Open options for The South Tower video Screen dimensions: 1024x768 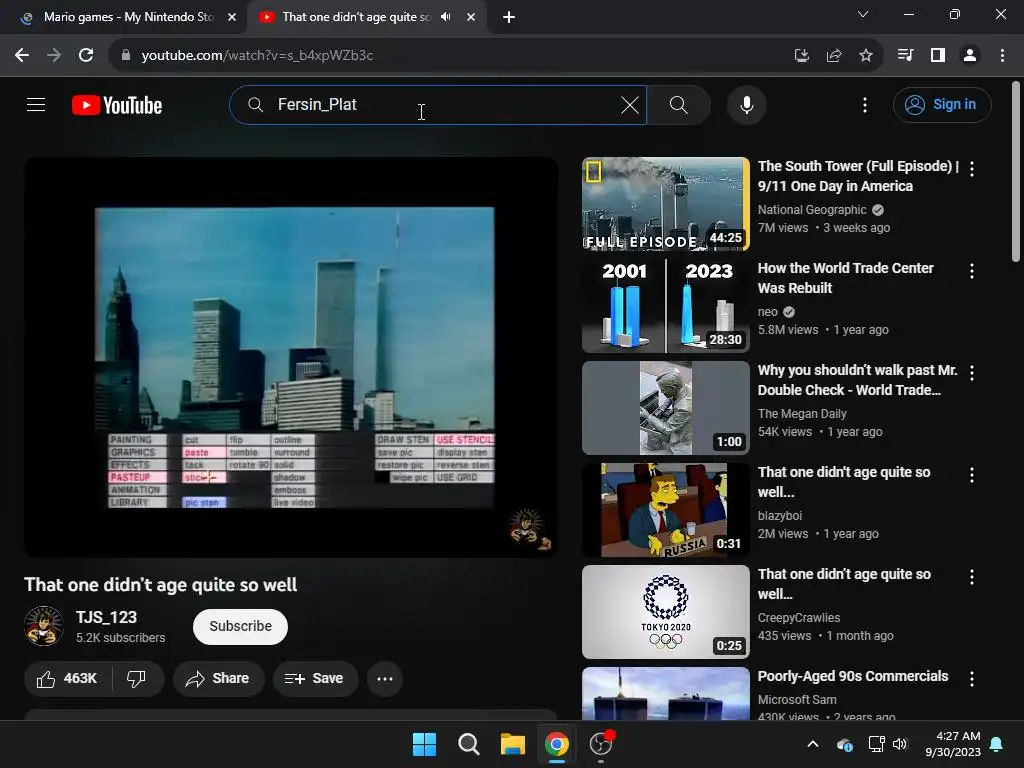(x=972, y=168)
